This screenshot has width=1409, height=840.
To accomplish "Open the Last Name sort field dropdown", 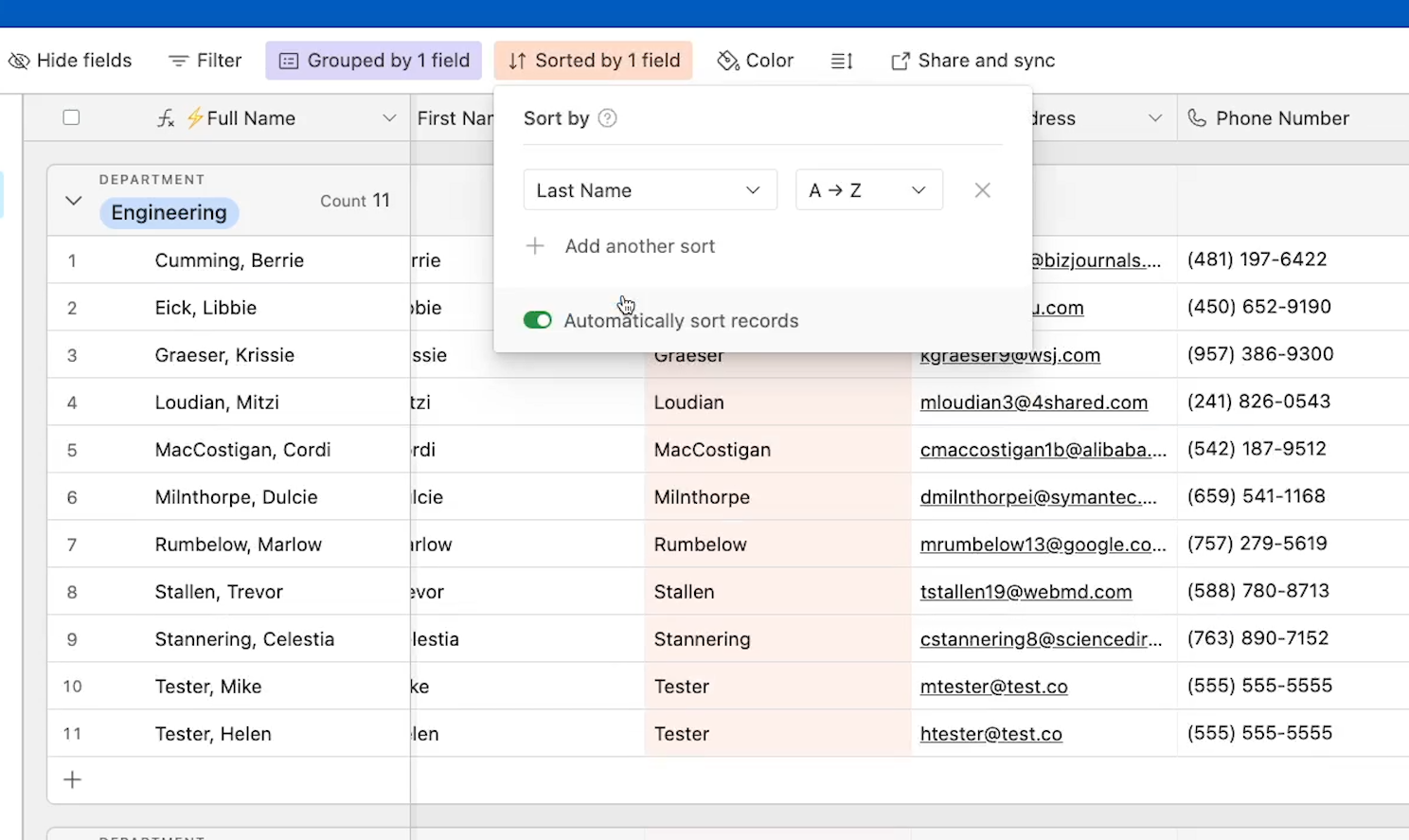I will click(x=651, y=190).
